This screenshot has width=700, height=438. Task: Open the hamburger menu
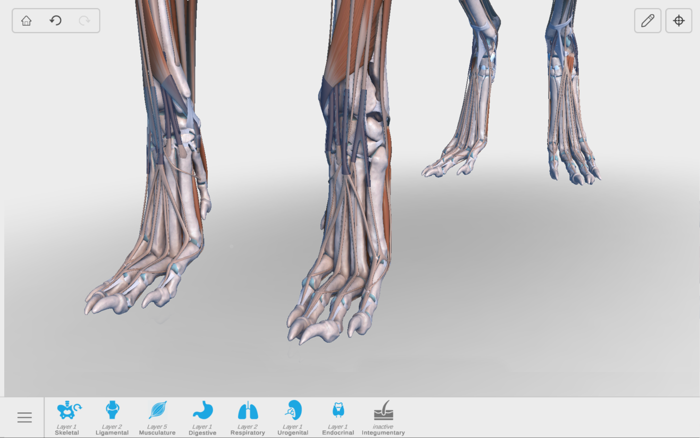click(x=25, y=417)
